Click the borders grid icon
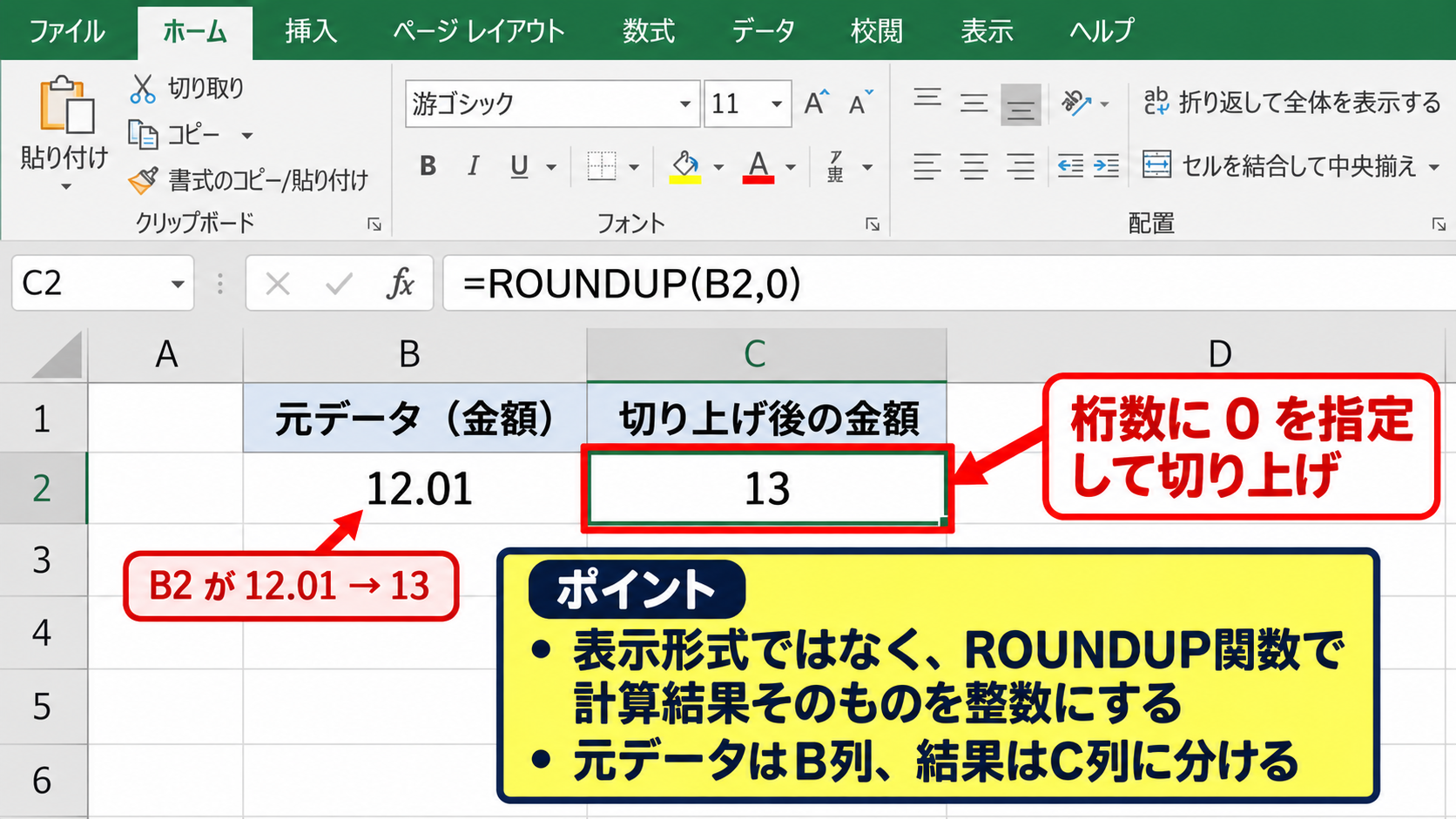1456x819 pixels. pos(601,165)
